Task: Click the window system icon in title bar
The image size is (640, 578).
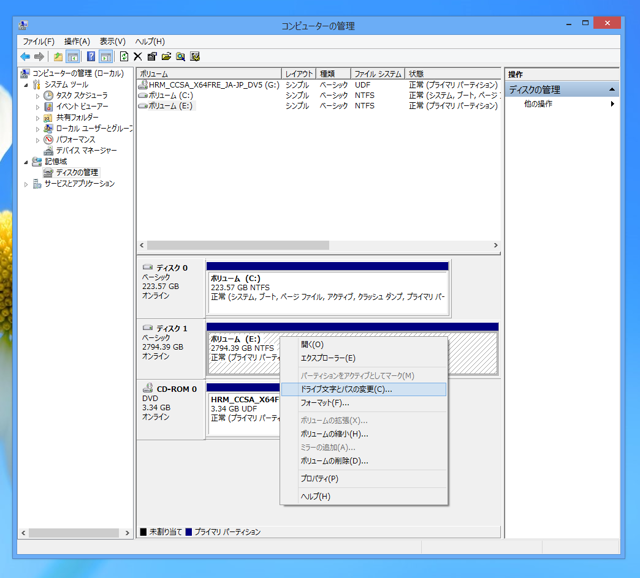Action: tap(23, 25)
